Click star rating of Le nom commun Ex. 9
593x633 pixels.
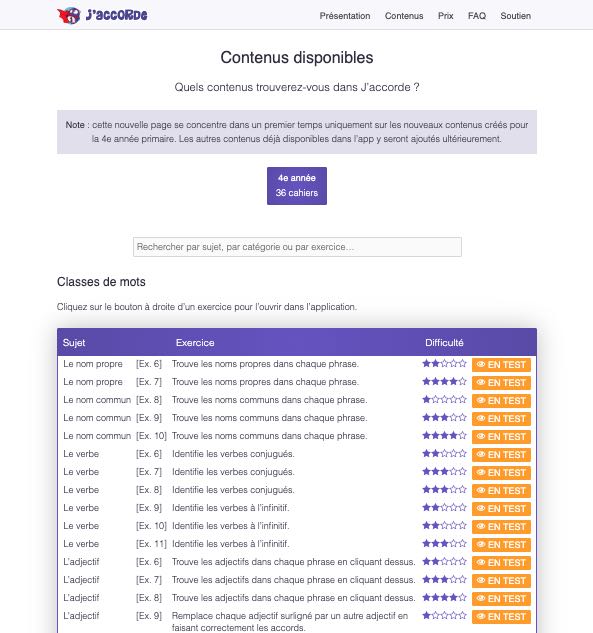pyautogui.click(x=444, y=417)
